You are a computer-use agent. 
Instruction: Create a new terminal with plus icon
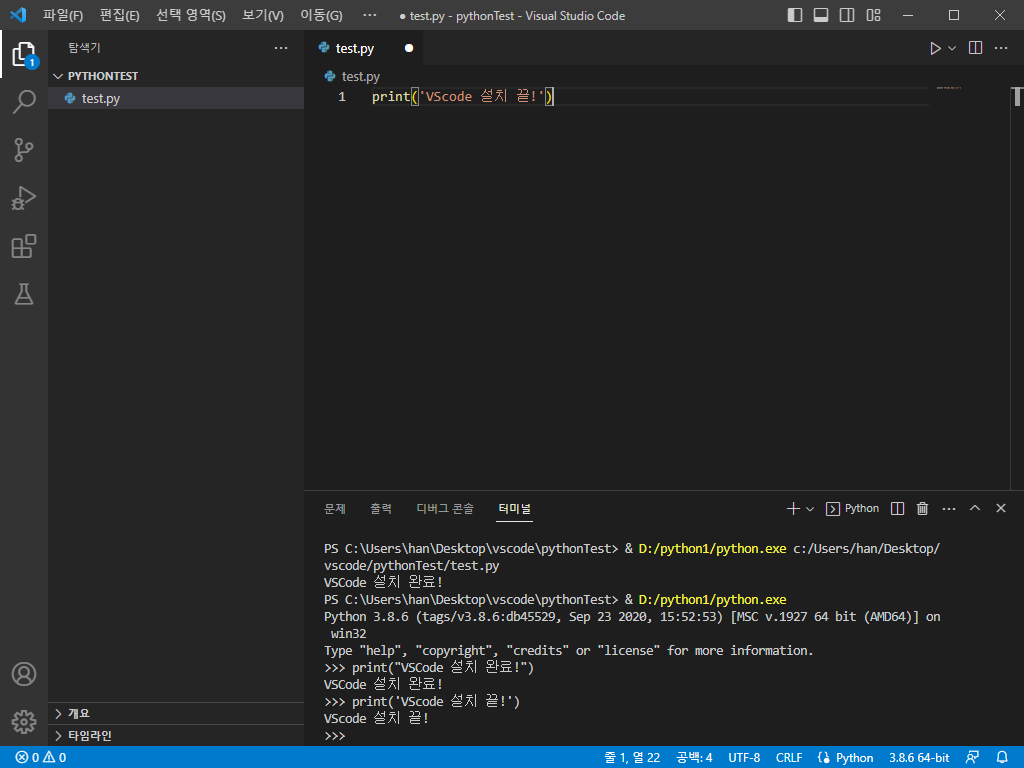[793, 509]
